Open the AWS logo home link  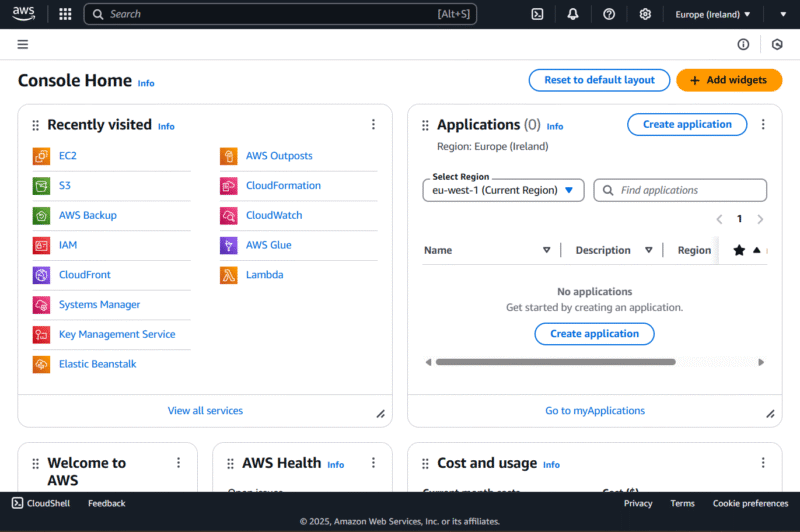coord(23,14)
